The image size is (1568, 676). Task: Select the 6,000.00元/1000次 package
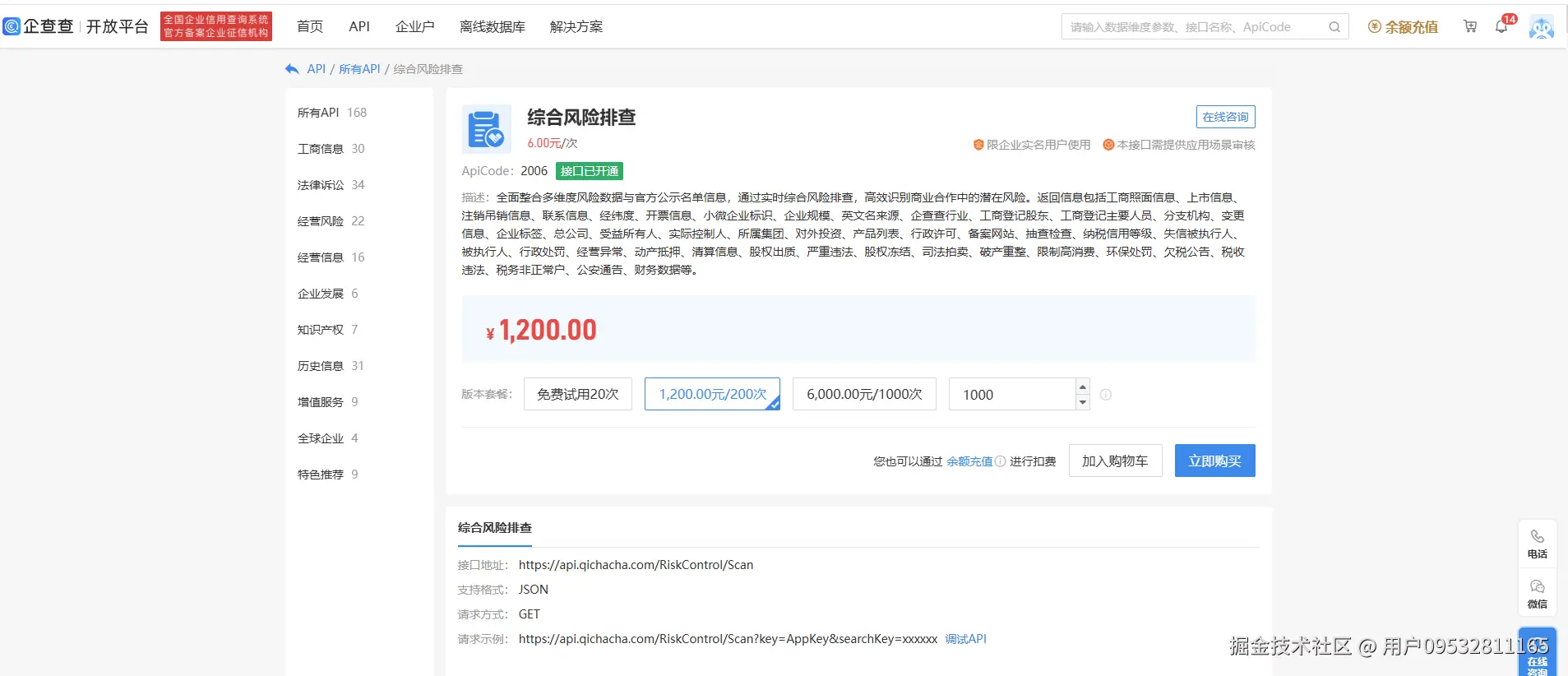(x=864, y=394)
